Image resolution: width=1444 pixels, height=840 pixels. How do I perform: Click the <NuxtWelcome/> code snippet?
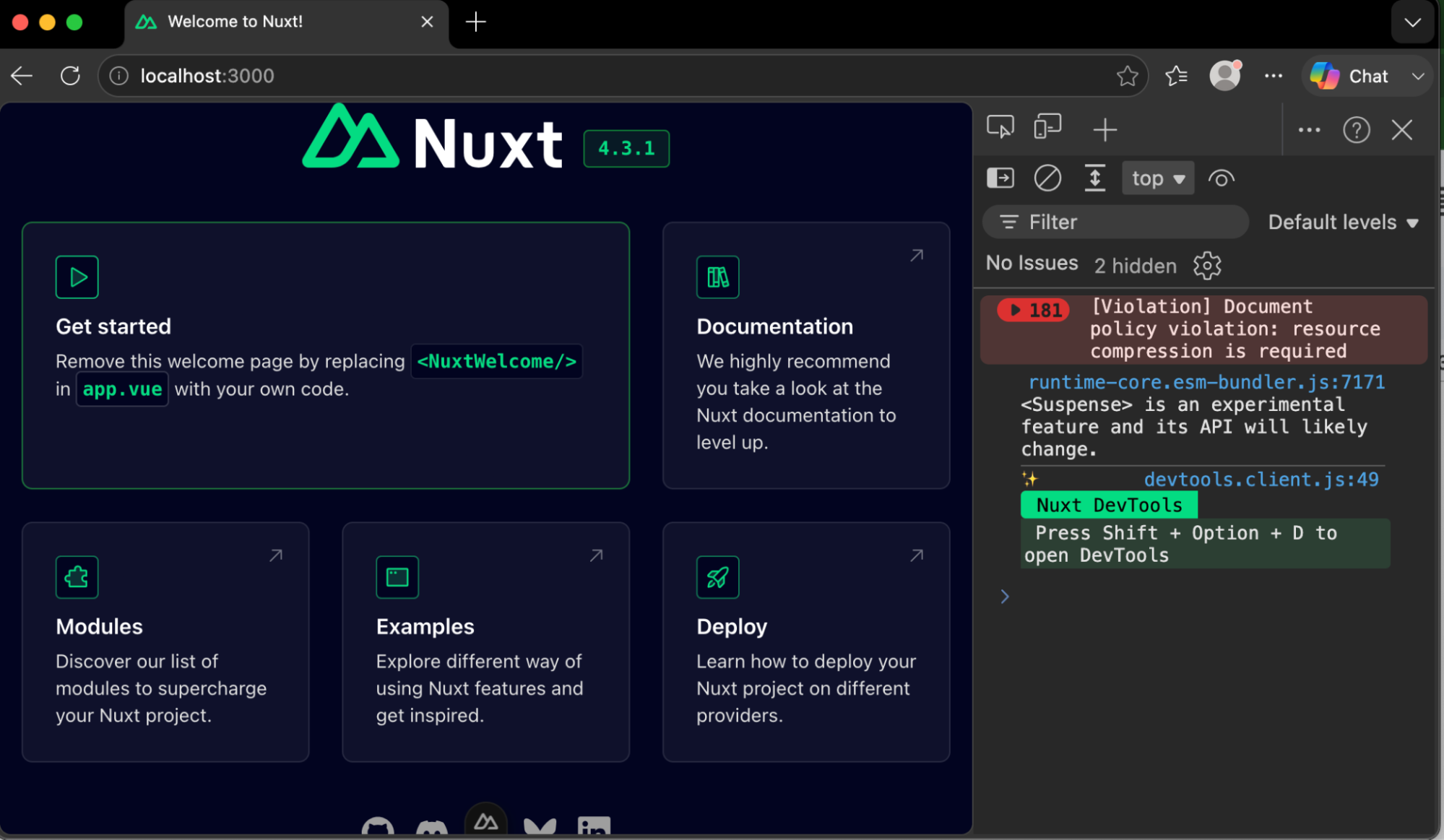[497, 361]
